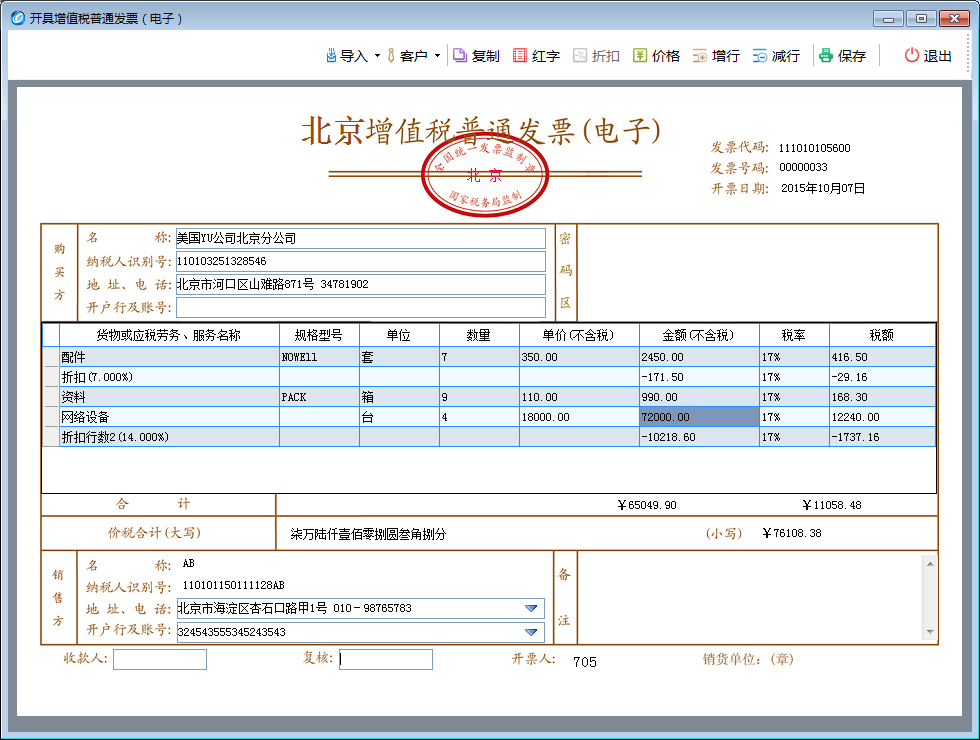This screenshot has height=740, width=980.
Task: Click the 12240.00 tax cell
Action: (882, 417)
